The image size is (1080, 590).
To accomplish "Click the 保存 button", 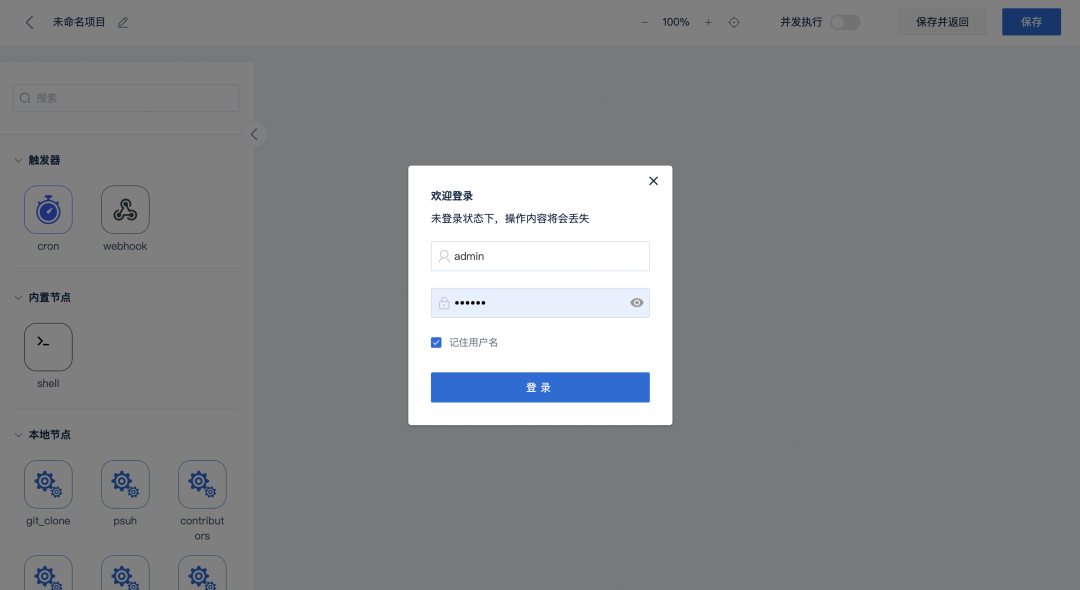I will [x=1031, y=22].
